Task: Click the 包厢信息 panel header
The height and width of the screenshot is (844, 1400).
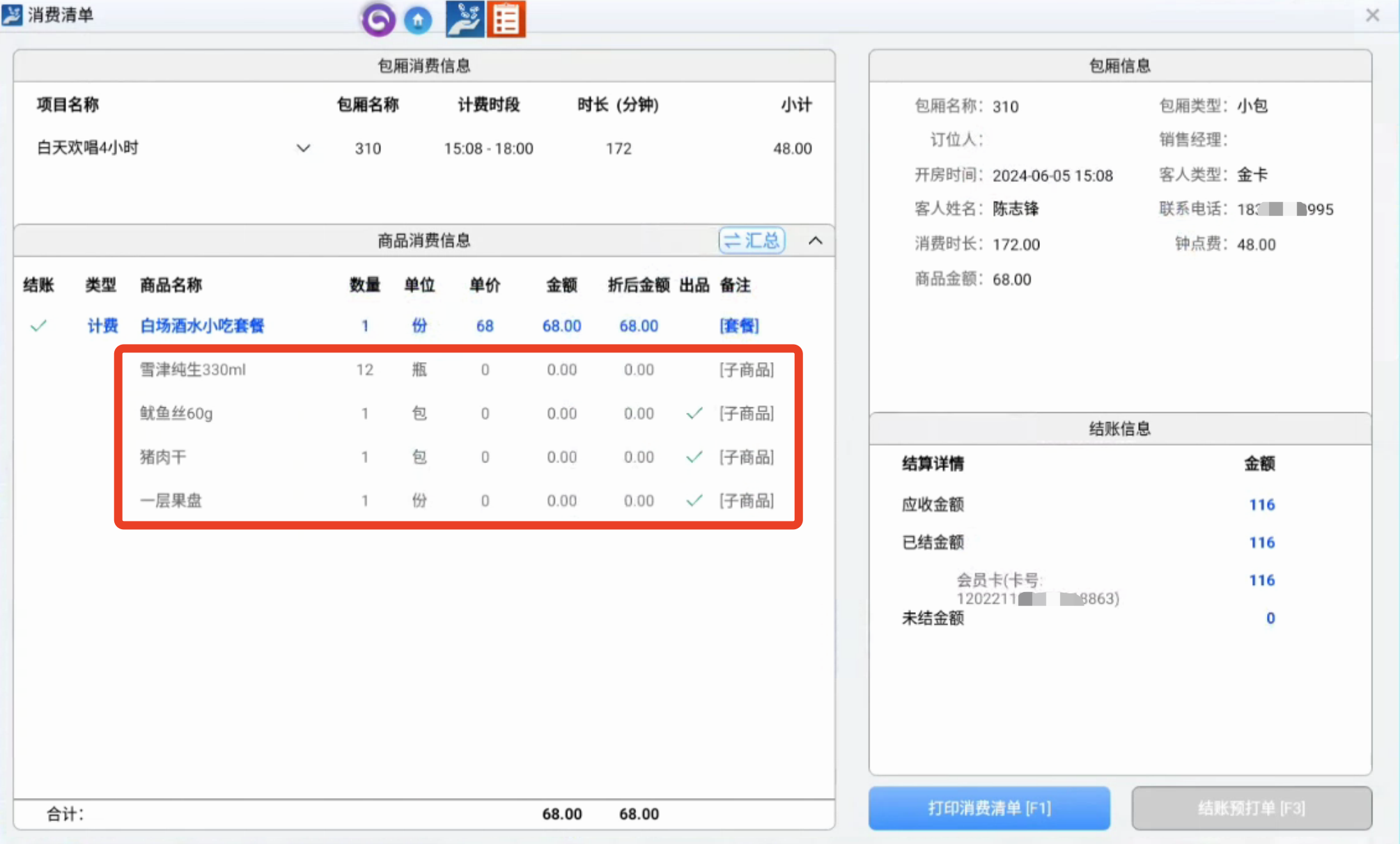Action: pyautogui.click(x=1120, y=66)
